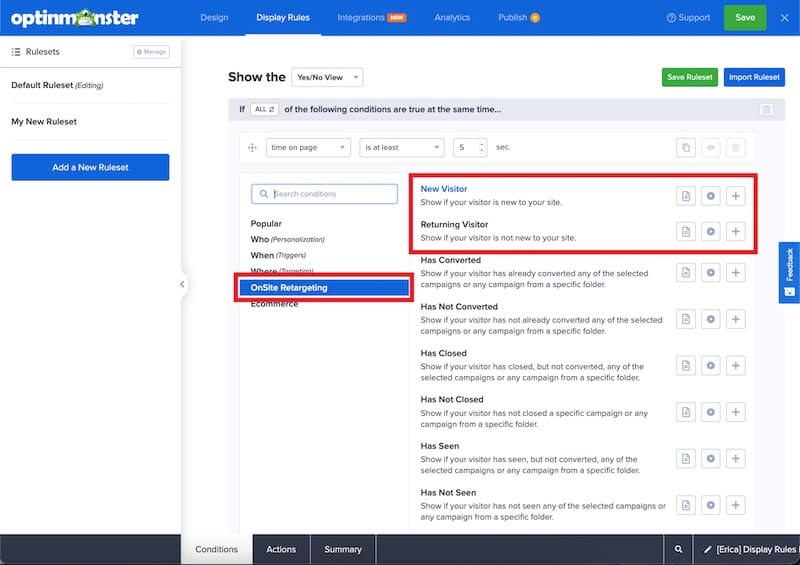Add the Has Not Closed condition
The image size is (800, 565).
click(x=736, y=412)
